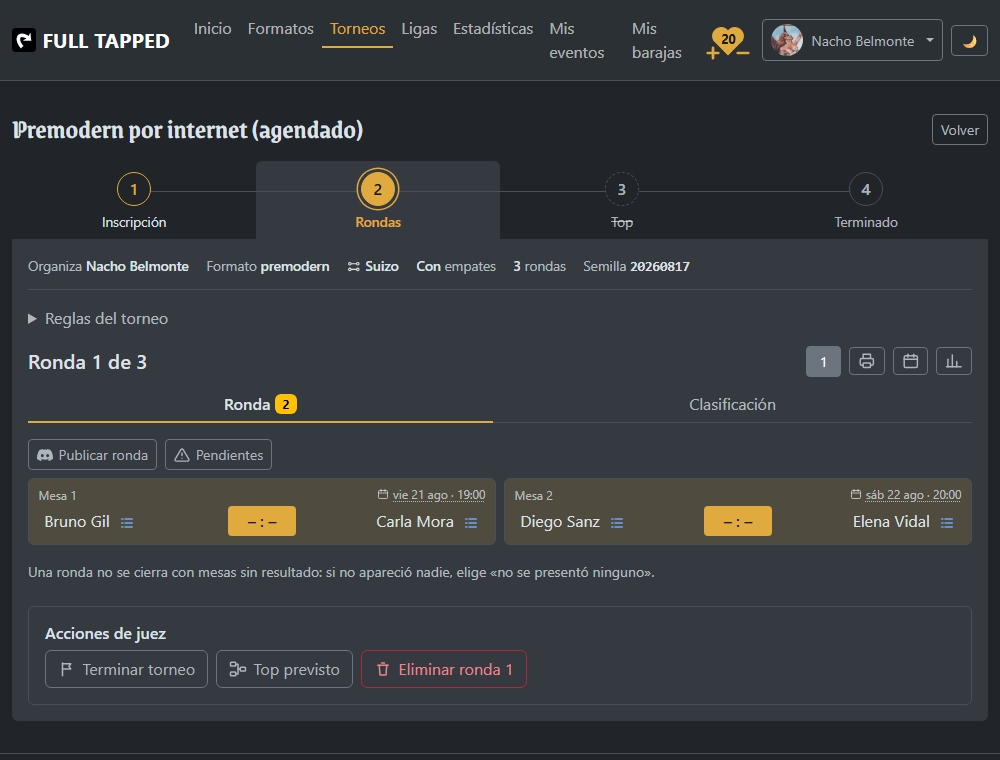Click Top previsto button
The height and width of the screenshot is (760, 1000).
pyautogui.click(x=284, y=669)
